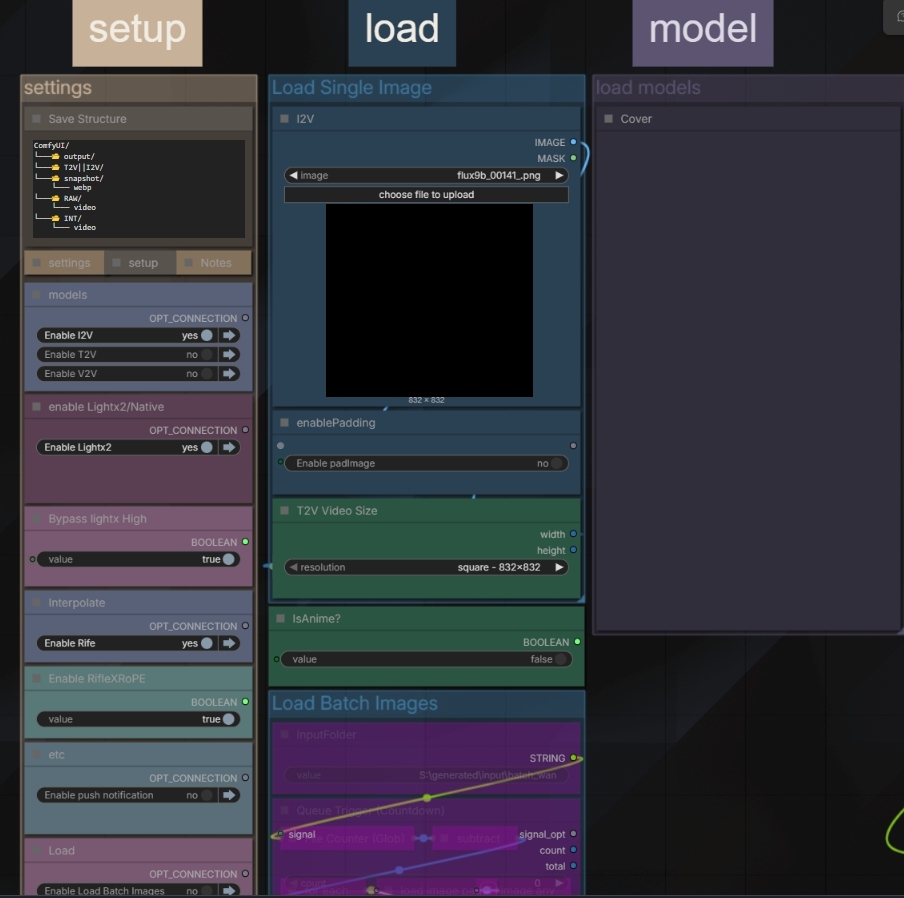Image resolution: width=904 pixels, height=898 pixels.
Task: Toggle the Enable RifleXRoPE value switch
Action: click(228, 719)
